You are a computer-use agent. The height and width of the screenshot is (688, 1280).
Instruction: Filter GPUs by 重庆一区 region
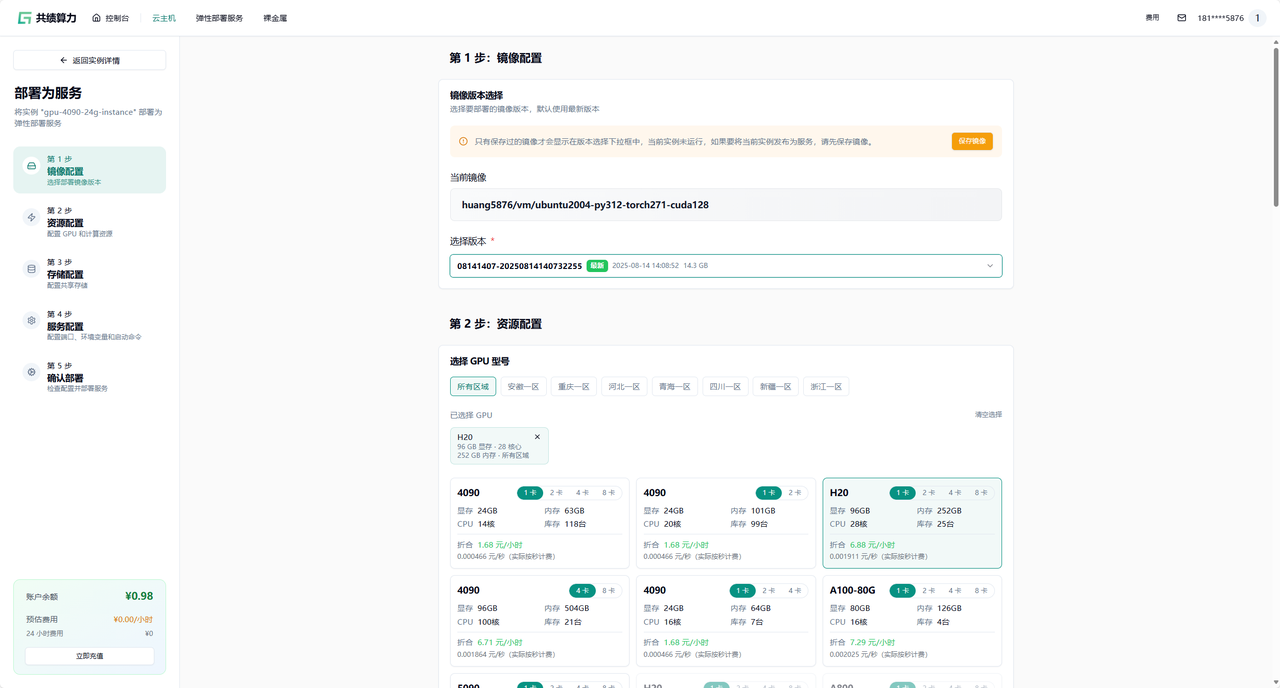click(x=573, y=387)
